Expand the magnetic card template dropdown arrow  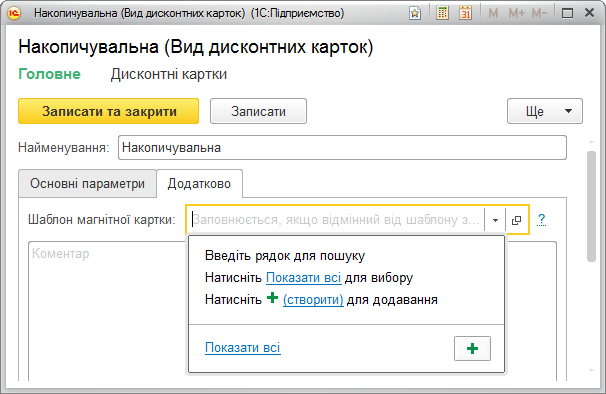[495, 220]
